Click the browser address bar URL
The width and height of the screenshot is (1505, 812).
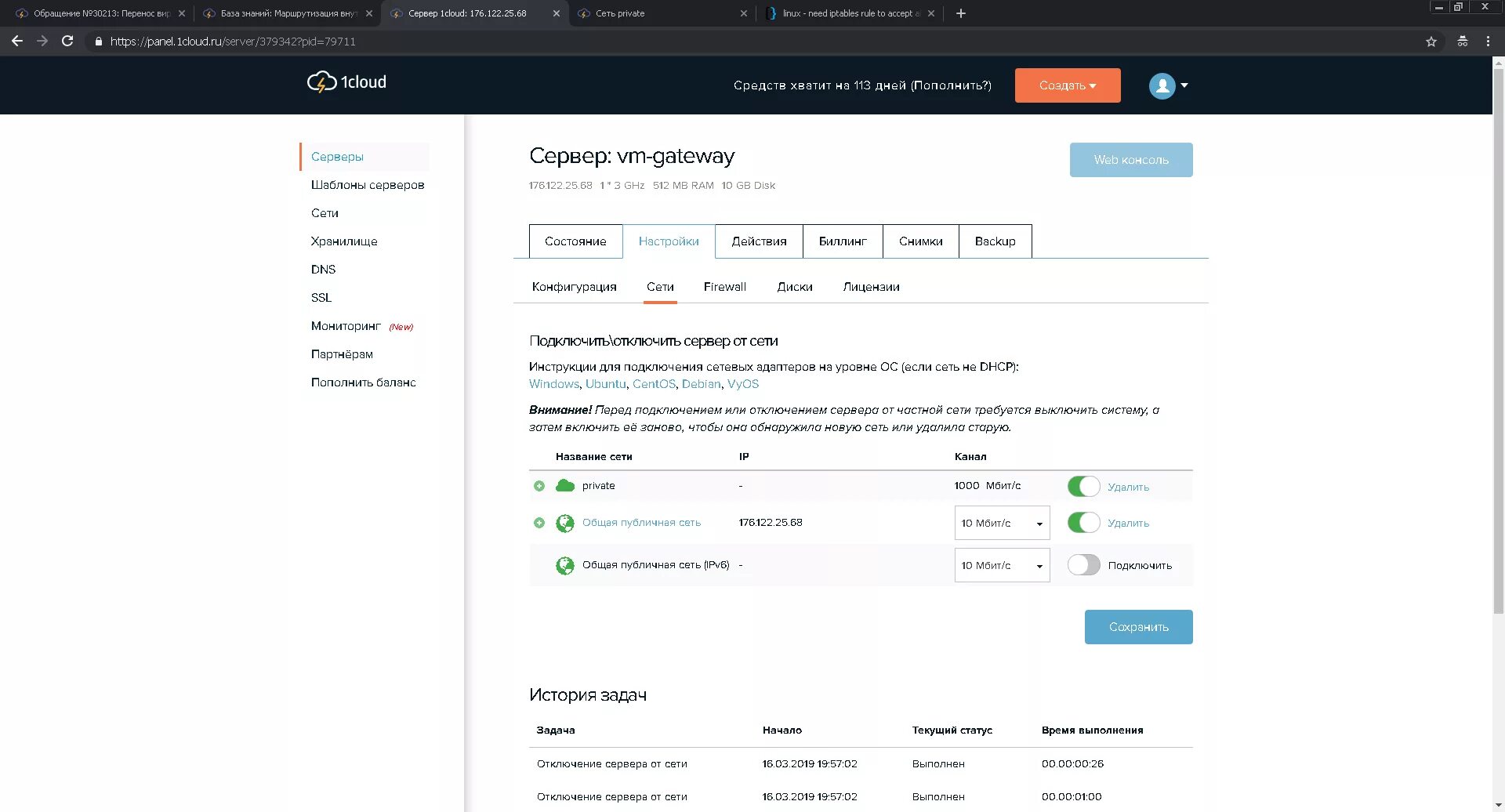(233, 42)
